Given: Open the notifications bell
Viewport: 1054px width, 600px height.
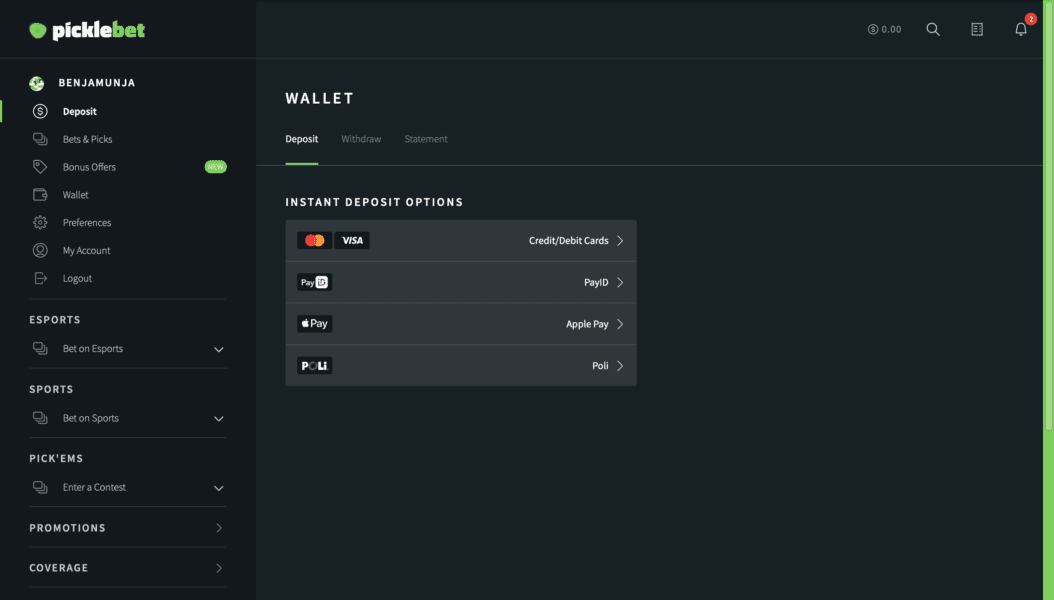Looking at the screenshot, I should [1021, 30].
